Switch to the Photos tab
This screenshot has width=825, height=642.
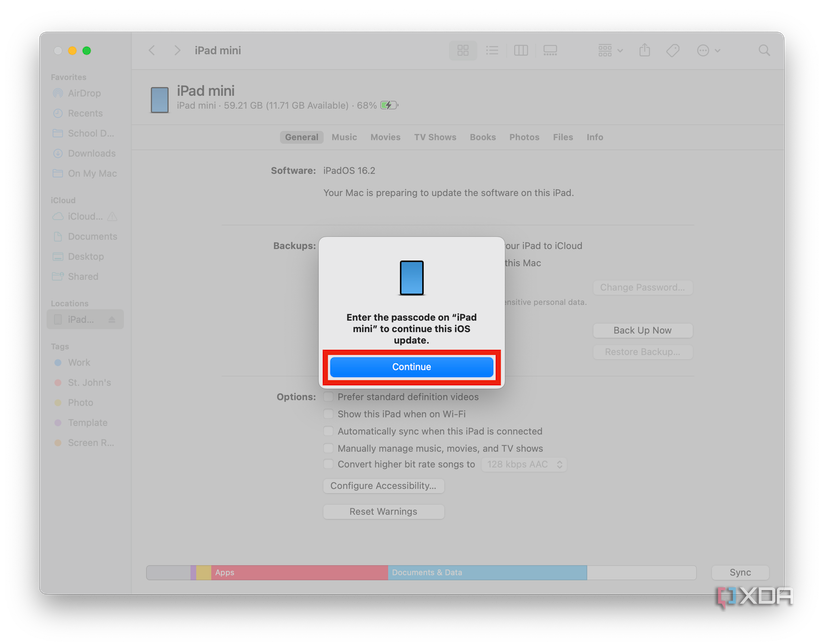click(524, 137)
